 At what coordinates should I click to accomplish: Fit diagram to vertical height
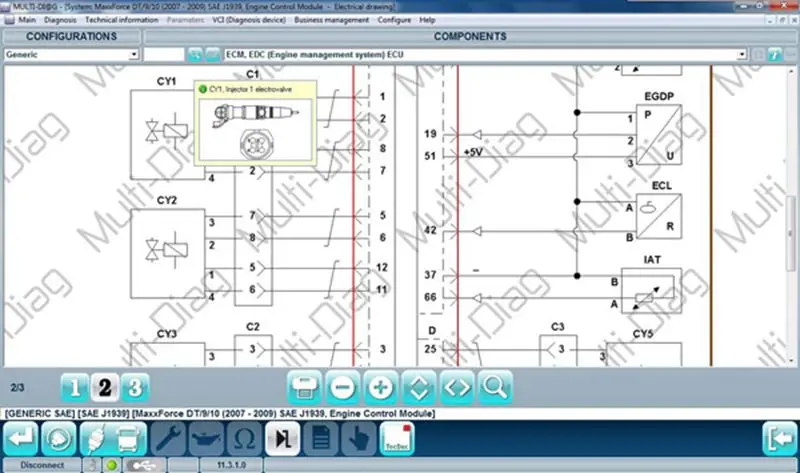[x=419, y=388]
